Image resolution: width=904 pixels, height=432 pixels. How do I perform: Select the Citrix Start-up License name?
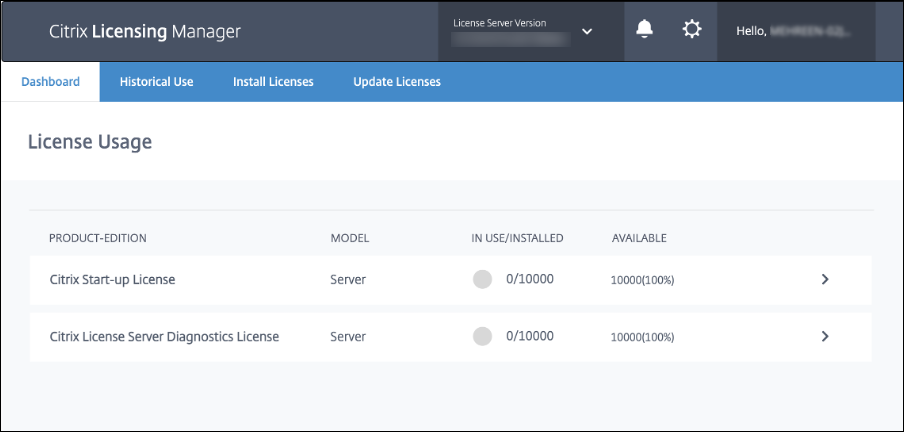pos(112,280)
